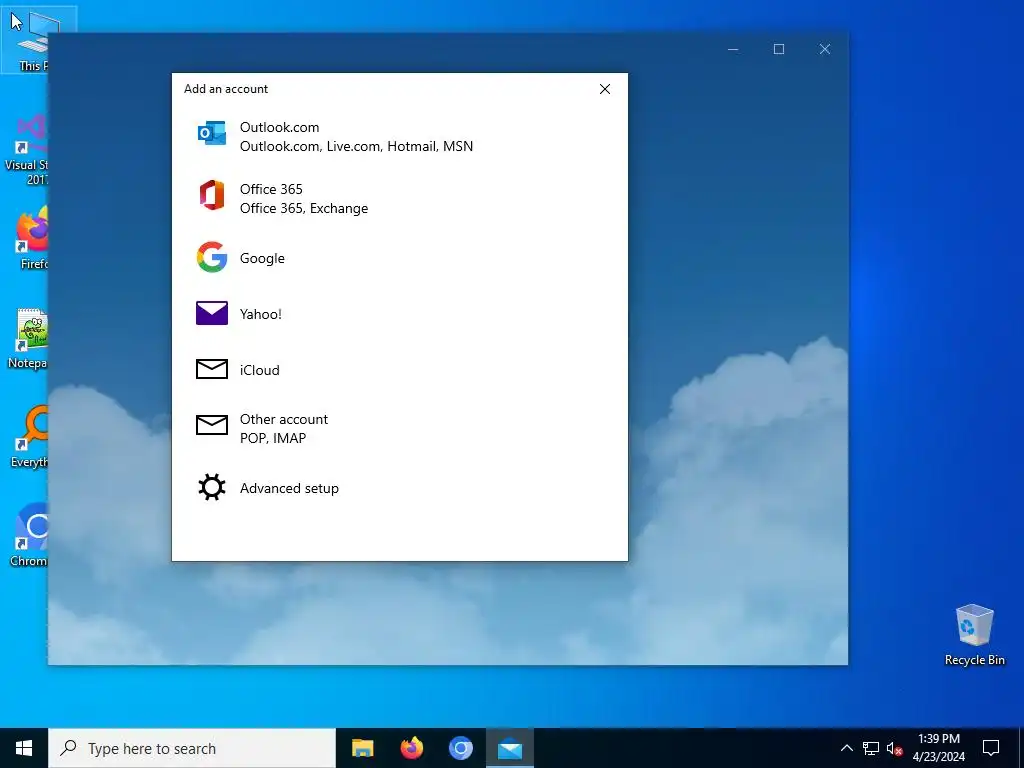Click the "Other account" title text
Viewport: 1024px width, 768px height.
283,419
